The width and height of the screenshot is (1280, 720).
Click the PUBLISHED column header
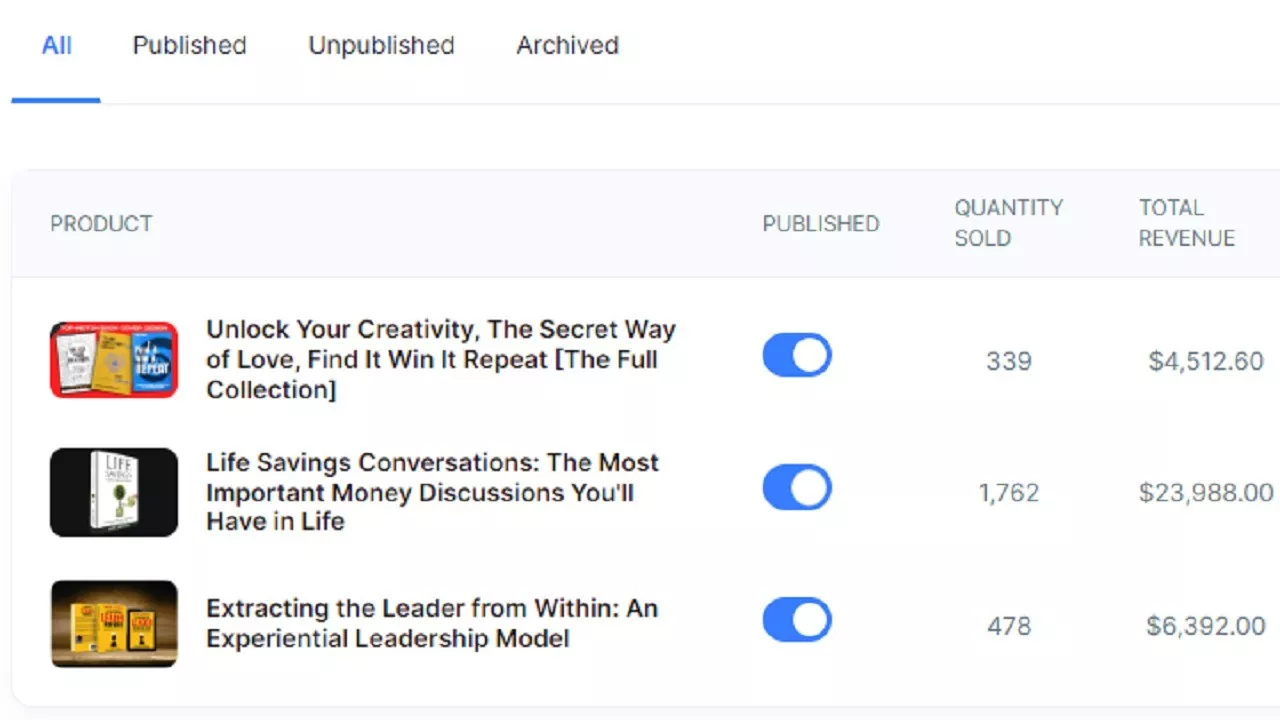(820, 224)
